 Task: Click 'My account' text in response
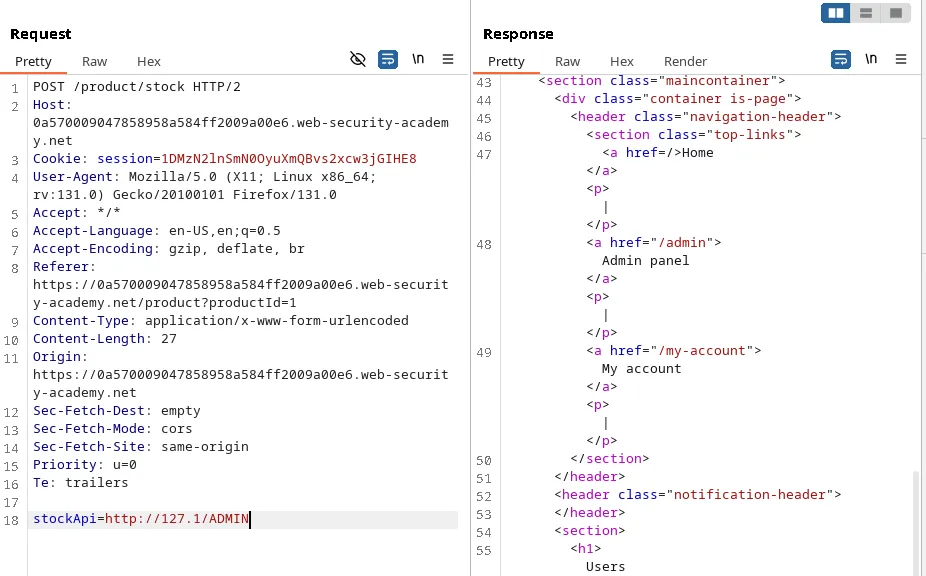(x=641, y=369)
